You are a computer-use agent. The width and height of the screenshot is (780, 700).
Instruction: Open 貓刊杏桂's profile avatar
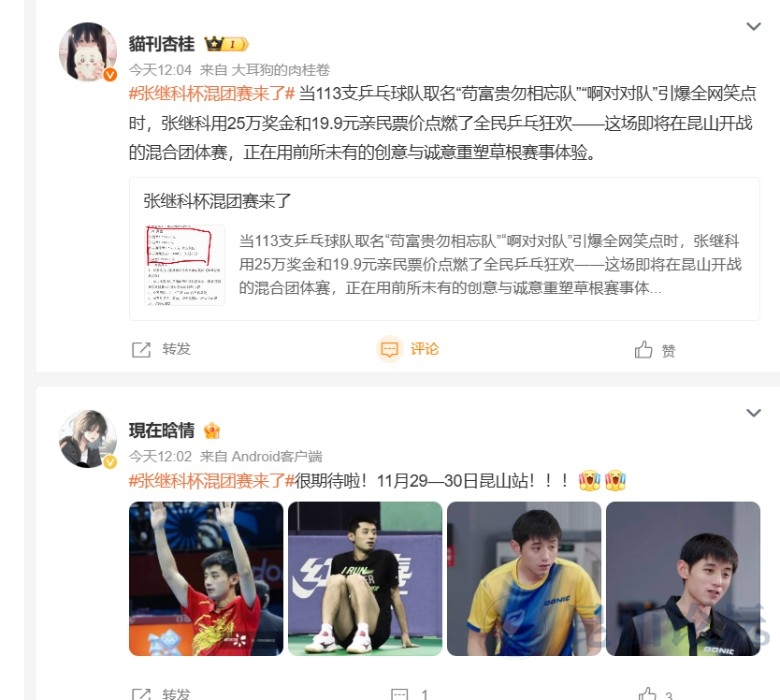pos(88,51)
